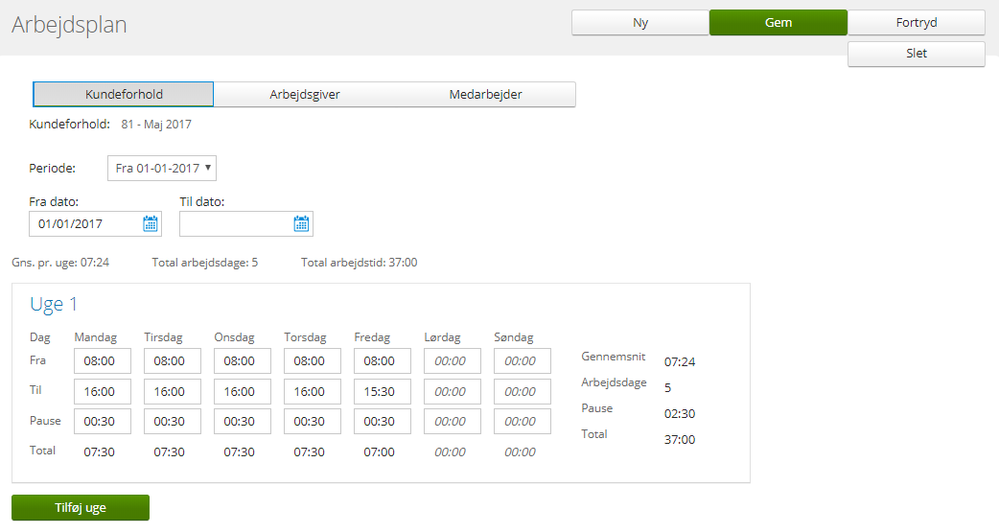Click Total arbejdstid: 37:00 summary text
Viewport: 999px width, 531px height.
point(359,263)
